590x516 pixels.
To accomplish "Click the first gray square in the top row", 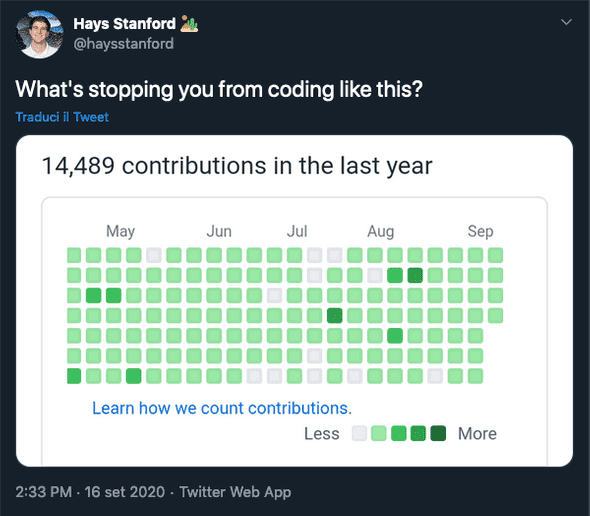I will tap(154, 255).
